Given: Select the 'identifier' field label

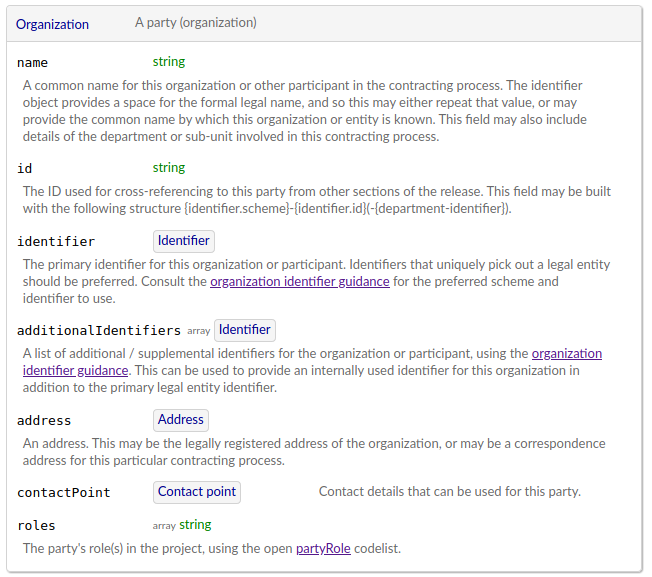Looking at the screenshot, I should [x=56, y=242].
